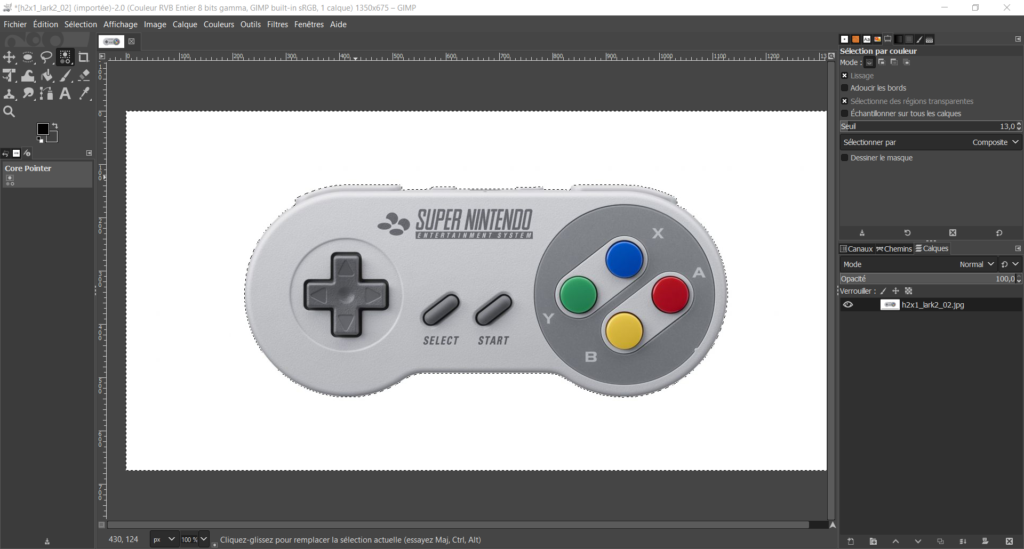Open the Couleurs menu
Screen dimensions: 1024x549
click(218, 24)
